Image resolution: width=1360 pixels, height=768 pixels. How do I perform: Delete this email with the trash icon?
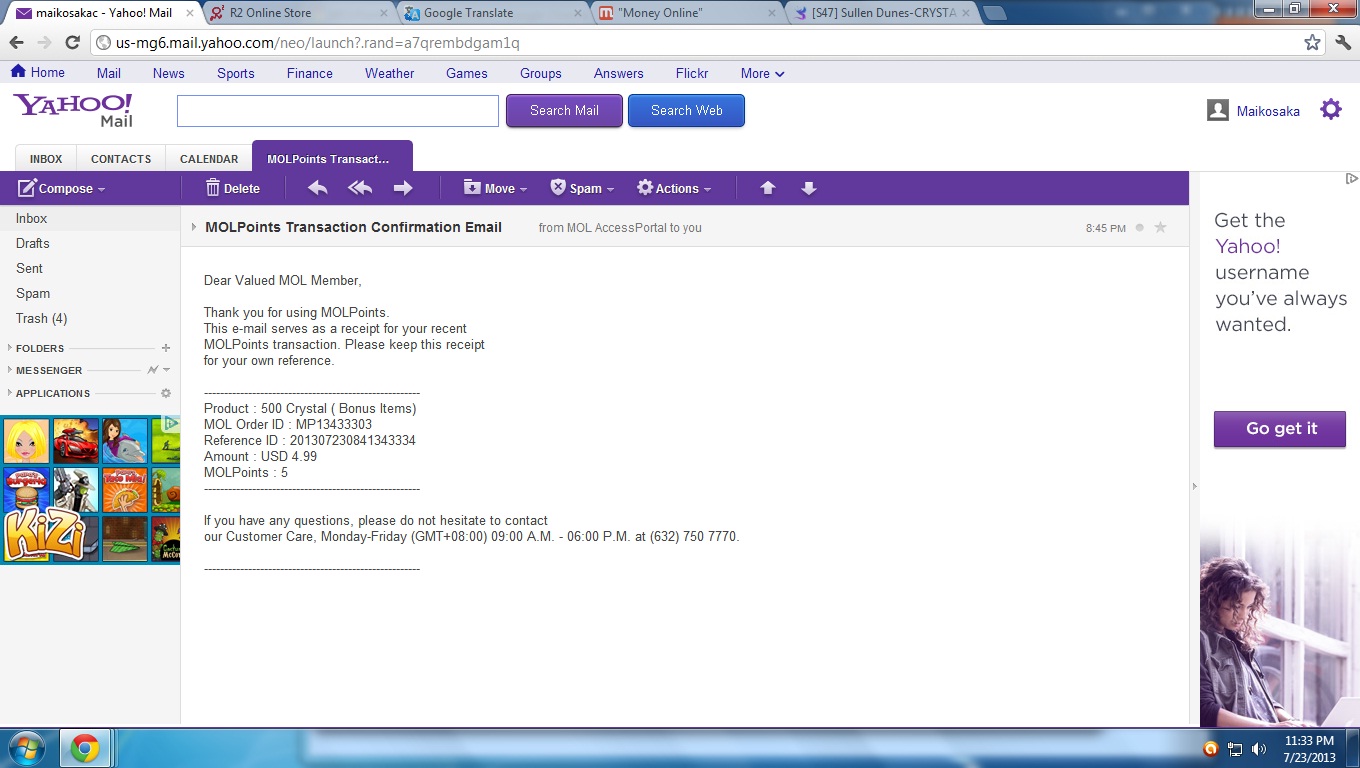[x=232, y=188]
